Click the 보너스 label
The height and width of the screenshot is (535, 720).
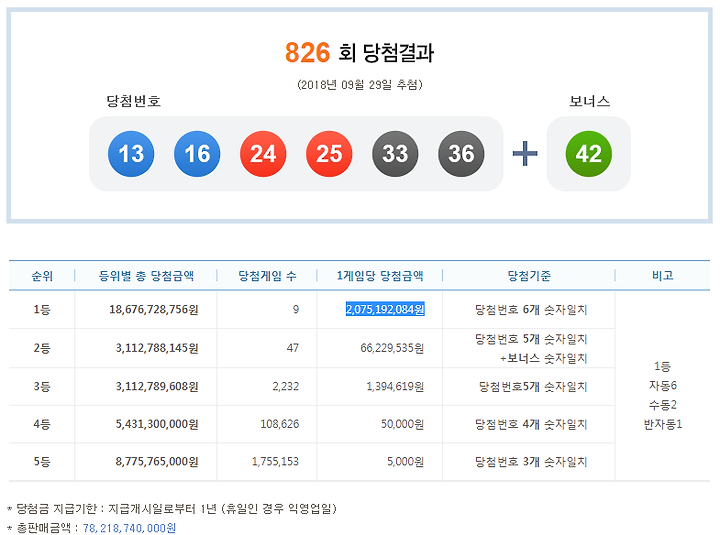click(590, 101)
